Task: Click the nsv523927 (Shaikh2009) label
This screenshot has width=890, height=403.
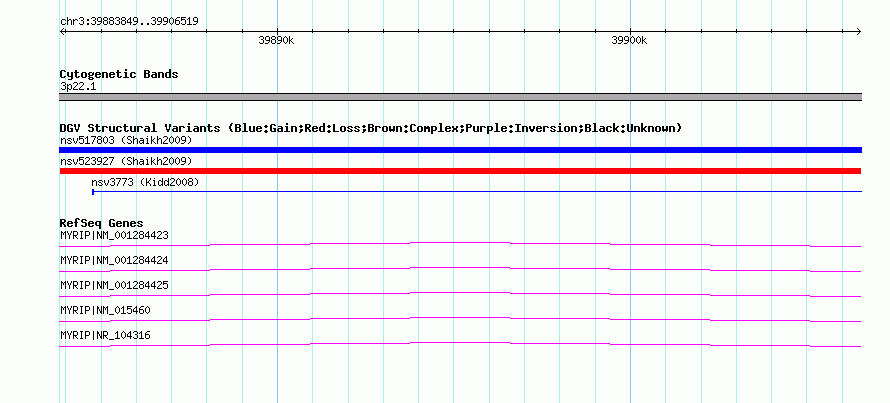Action: click(x=126, y=161)
